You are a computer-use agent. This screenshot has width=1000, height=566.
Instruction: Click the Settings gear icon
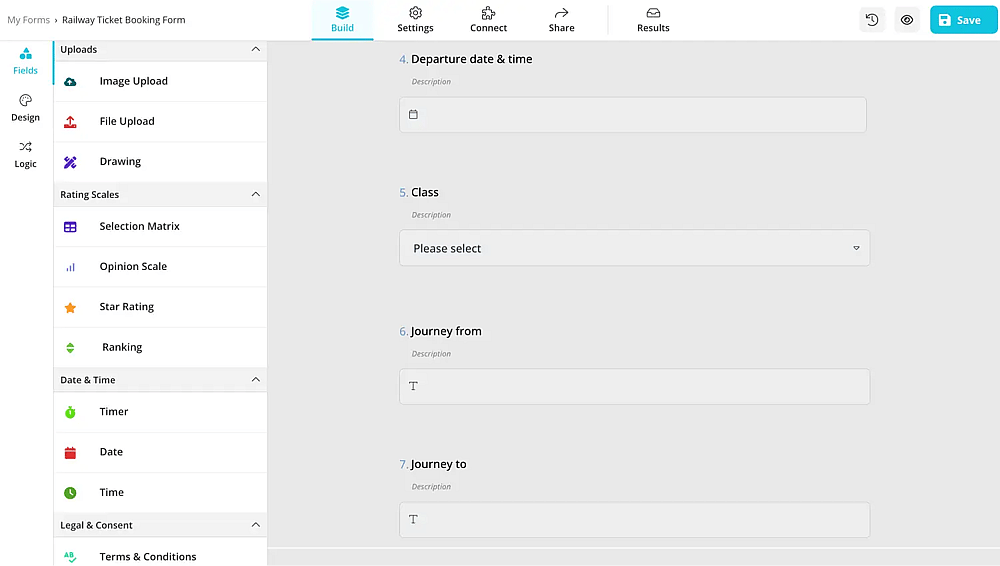(x=415, y=13)
